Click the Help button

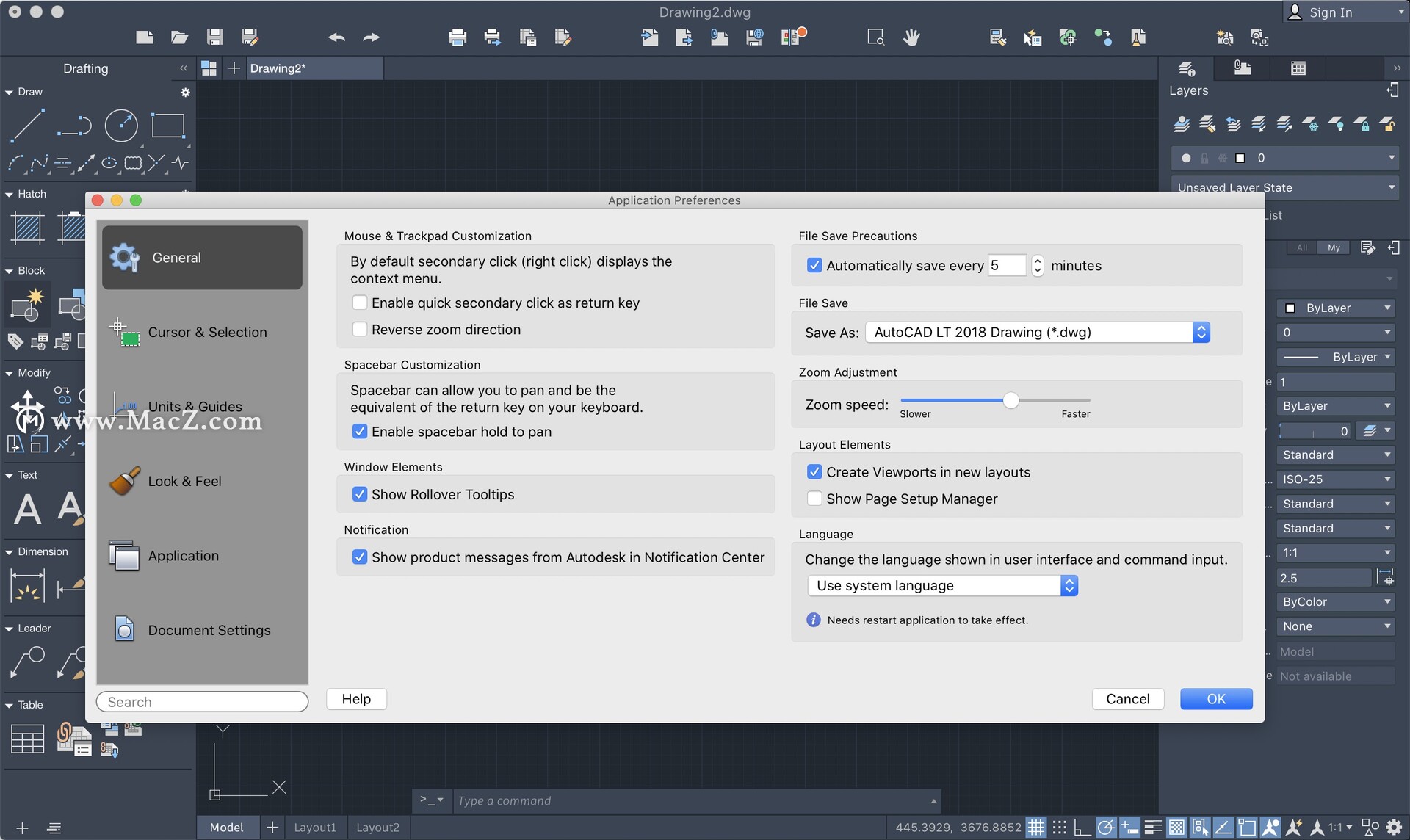[356, 699]
